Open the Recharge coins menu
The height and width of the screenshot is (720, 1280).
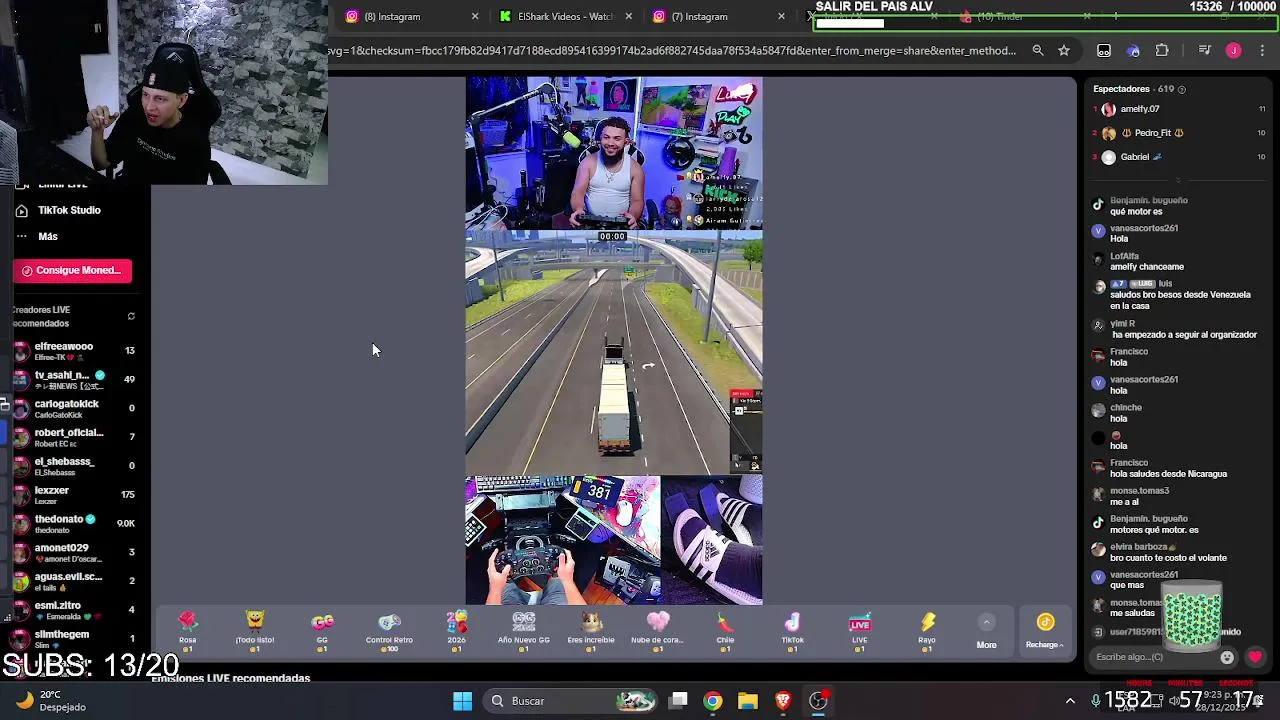[x=1045, y=632]
